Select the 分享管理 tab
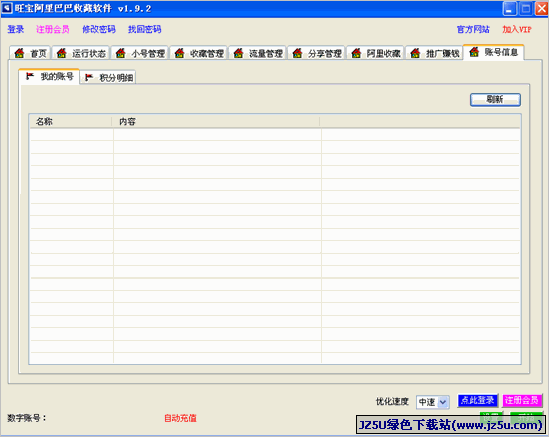549x437 pixels. (x=317, y=53)
